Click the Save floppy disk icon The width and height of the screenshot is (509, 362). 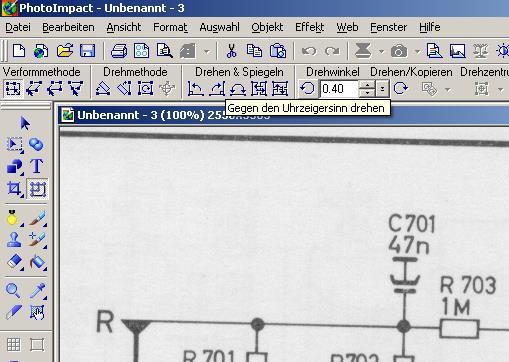point(87,51)
